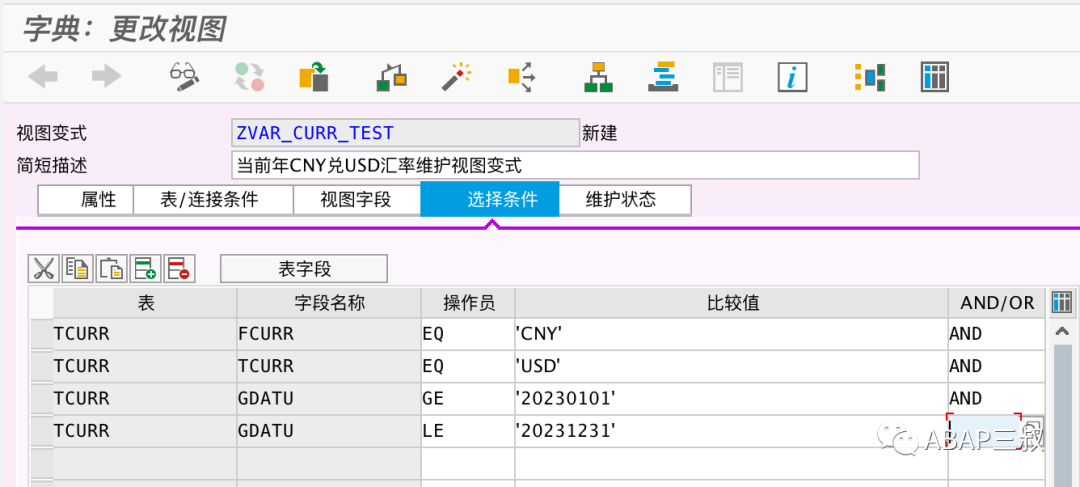Click the other object icon

pyautogui.click(x=314, y=76)
